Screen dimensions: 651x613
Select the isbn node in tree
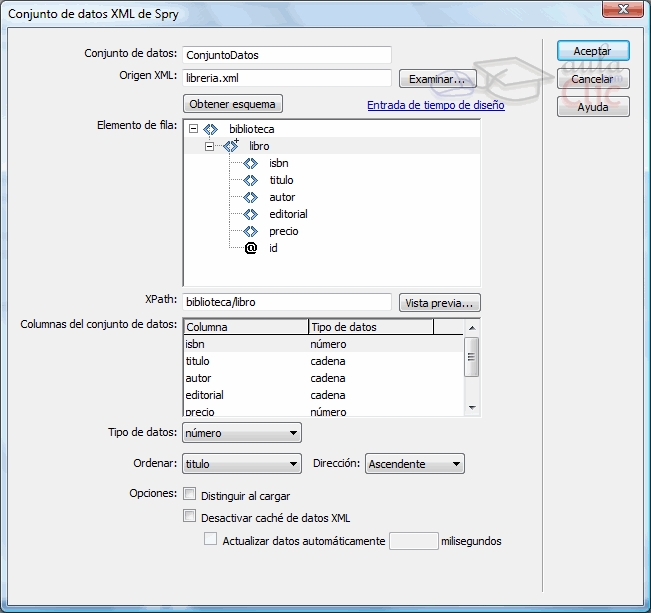(x=279, y=163)
